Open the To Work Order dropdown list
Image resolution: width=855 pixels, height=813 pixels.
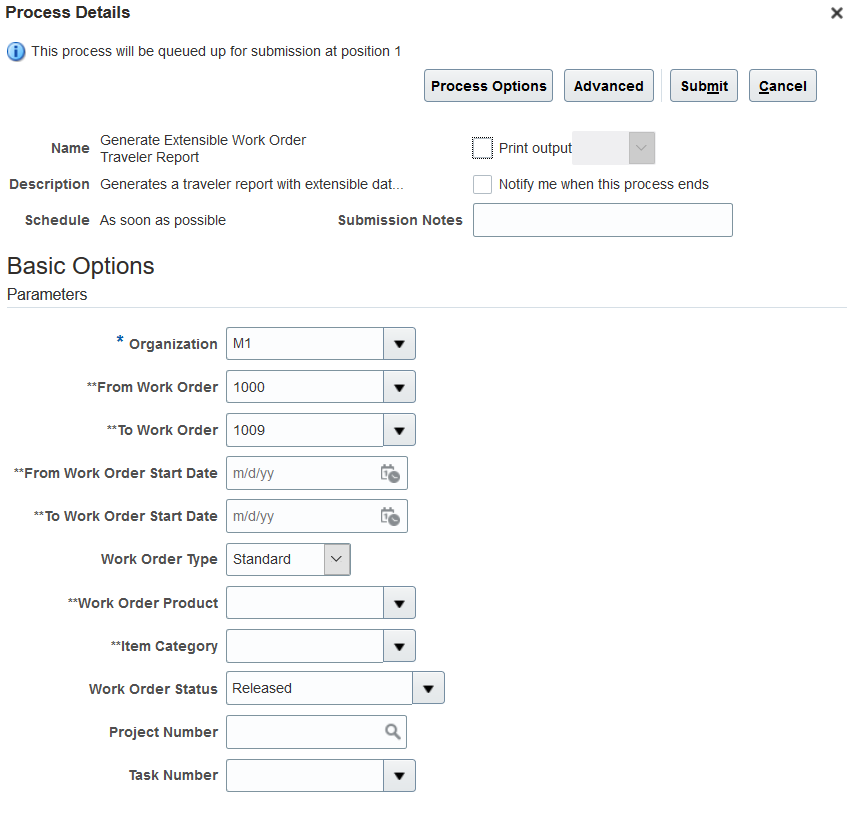(x=399, y=430)
